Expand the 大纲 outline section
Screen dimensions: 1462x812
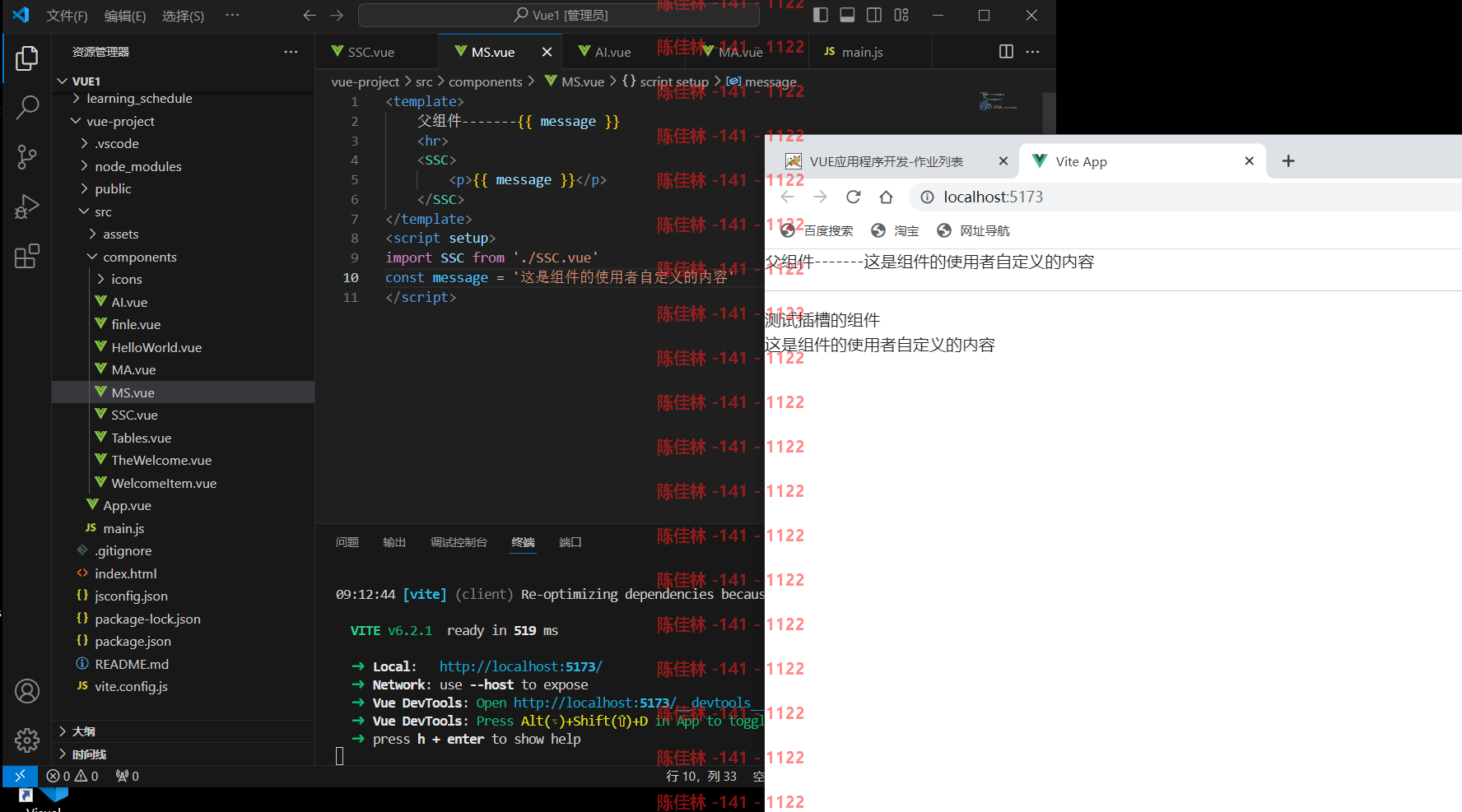(183, 731)
